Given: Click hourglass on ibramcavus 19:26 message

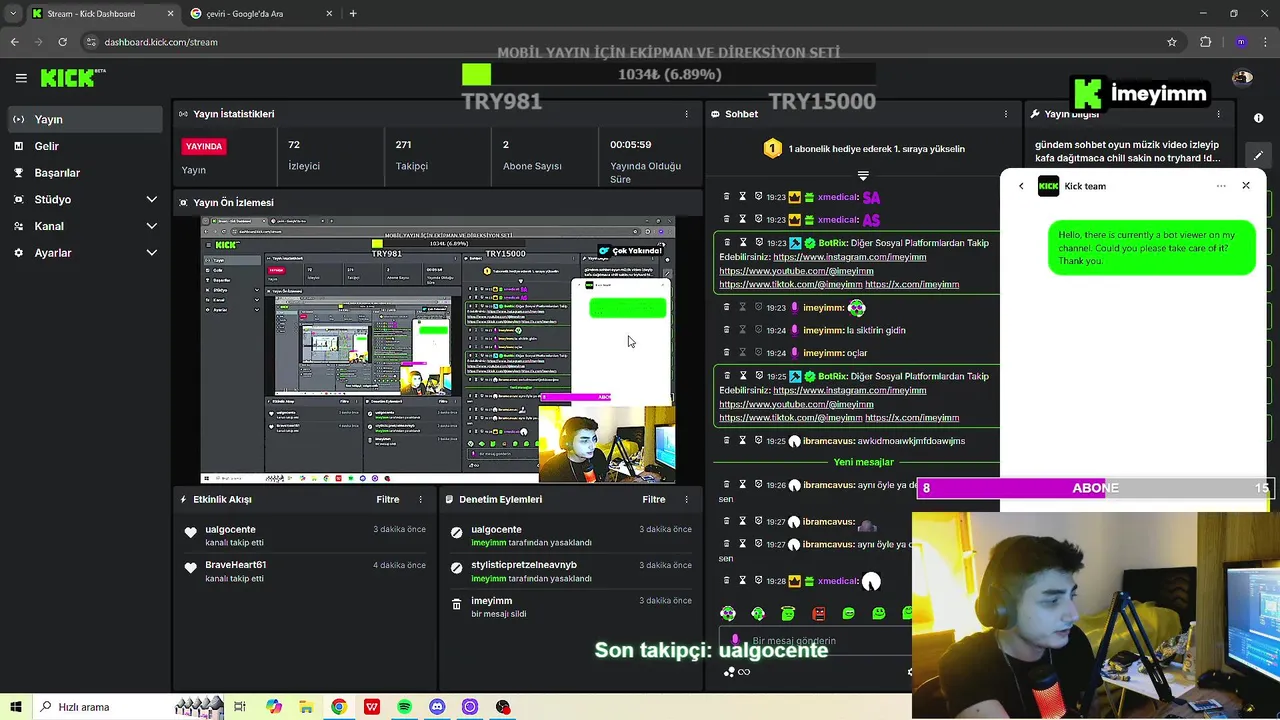Looking at the screenshot, I should click(743, 485).
